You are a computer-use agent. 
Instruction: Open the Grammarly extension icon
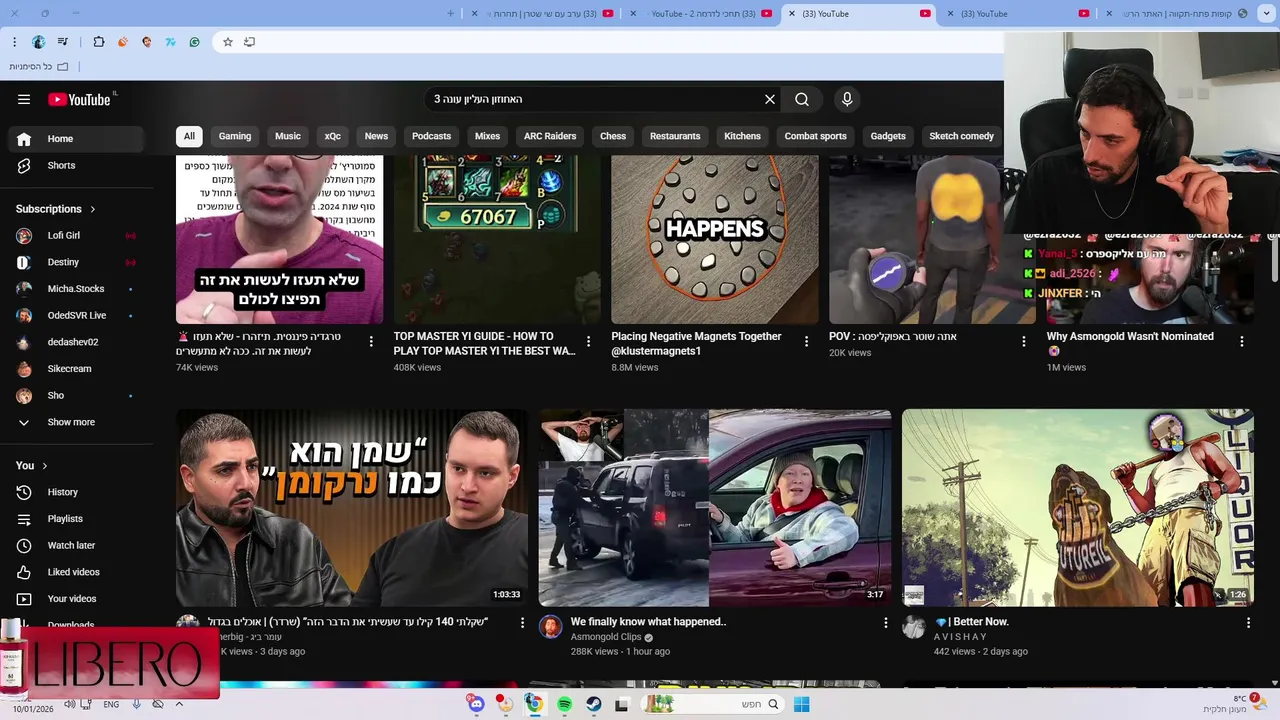(x=194, y=42)
